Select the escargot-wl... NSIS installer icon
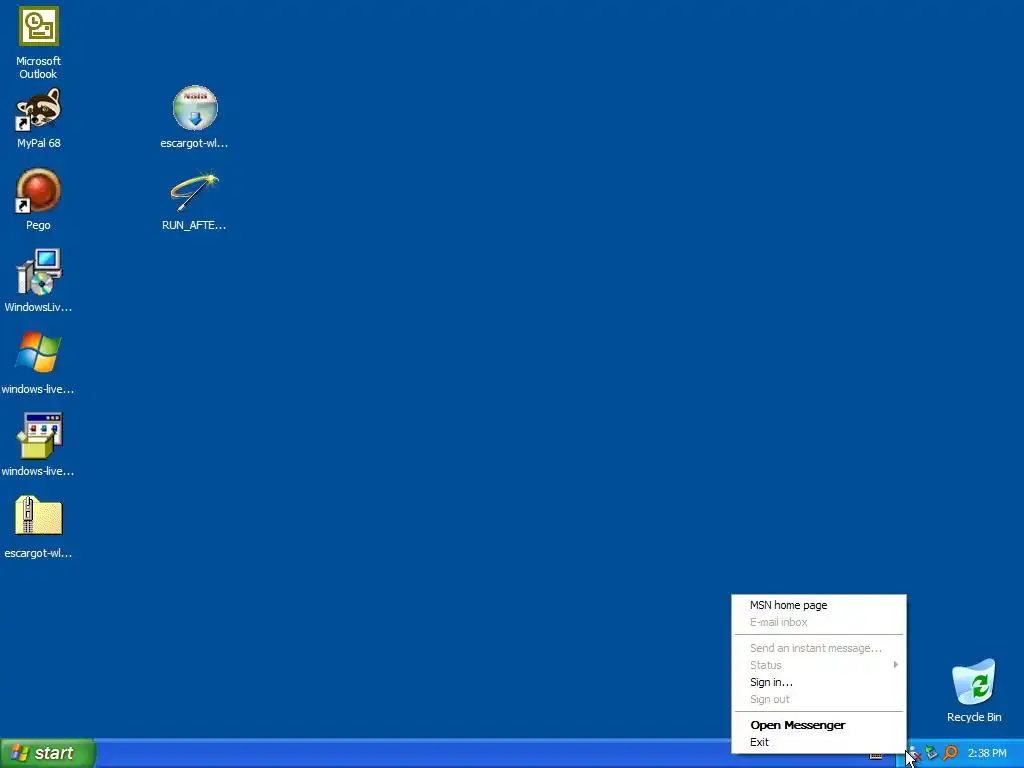 point(195,108)
